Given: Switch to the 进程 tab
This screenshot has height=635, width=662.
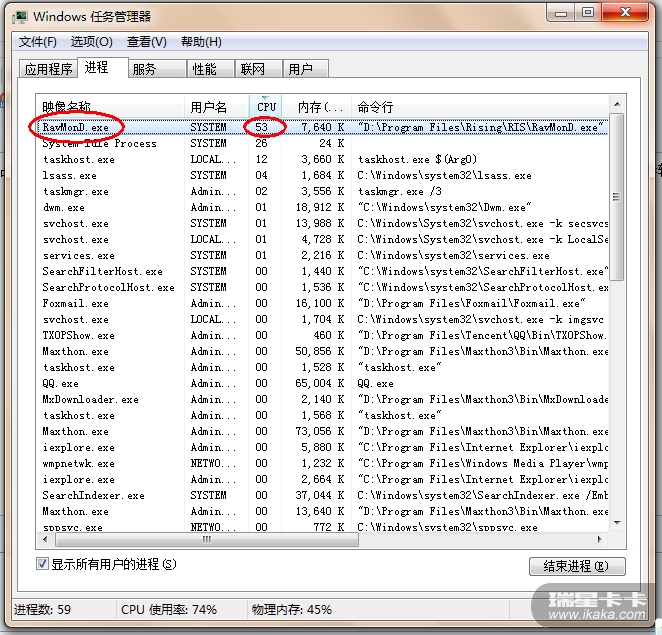Looking at the screenshot, I should point(103,68).
